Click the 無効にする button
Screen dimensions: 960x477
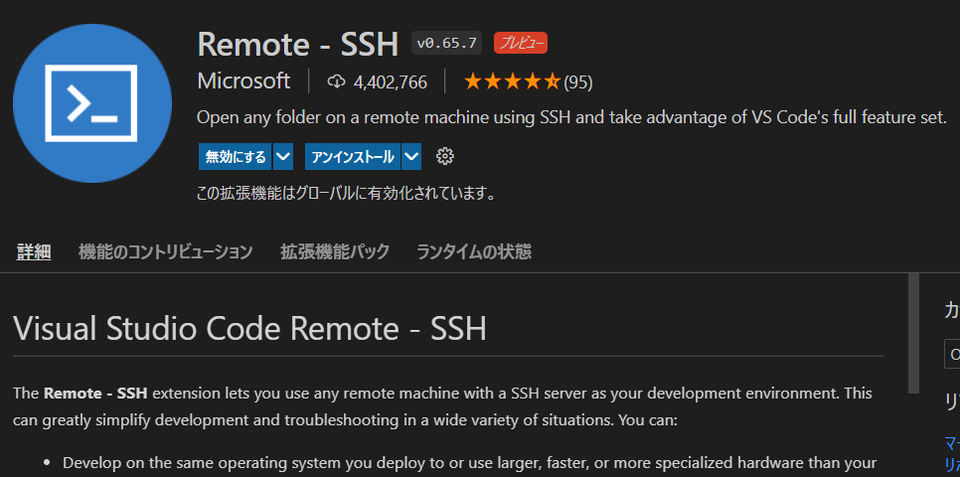coord(236,157)
